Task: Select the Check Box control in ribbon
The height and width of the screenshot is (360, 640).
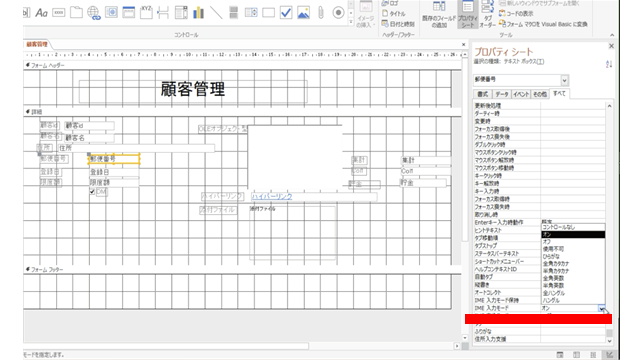Action: pos(286,13)
